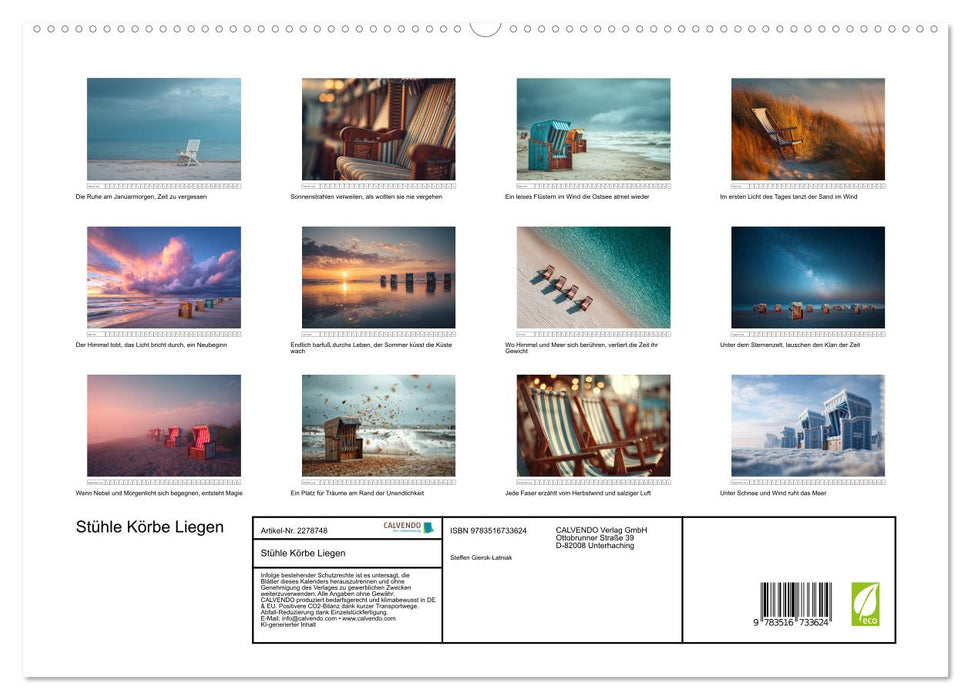Viewport: 971px width, 700px height.
Task: Click the ISBN 9783516733624 text
Action: pyautogui.click(x=488, y=530)
